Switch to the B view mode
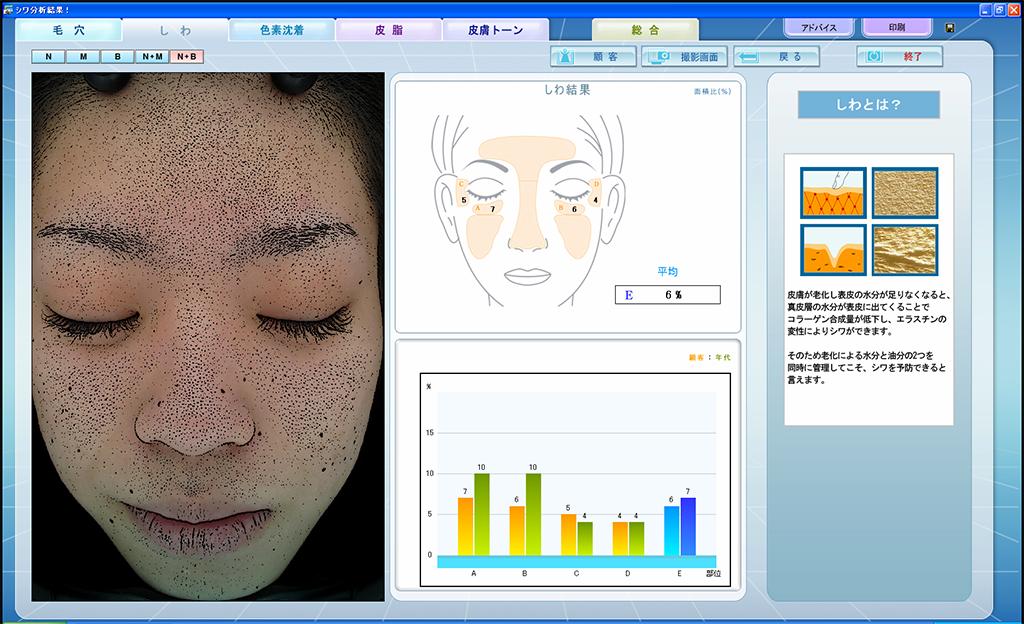The image size is (1024, 624). [x=117, y=57]
